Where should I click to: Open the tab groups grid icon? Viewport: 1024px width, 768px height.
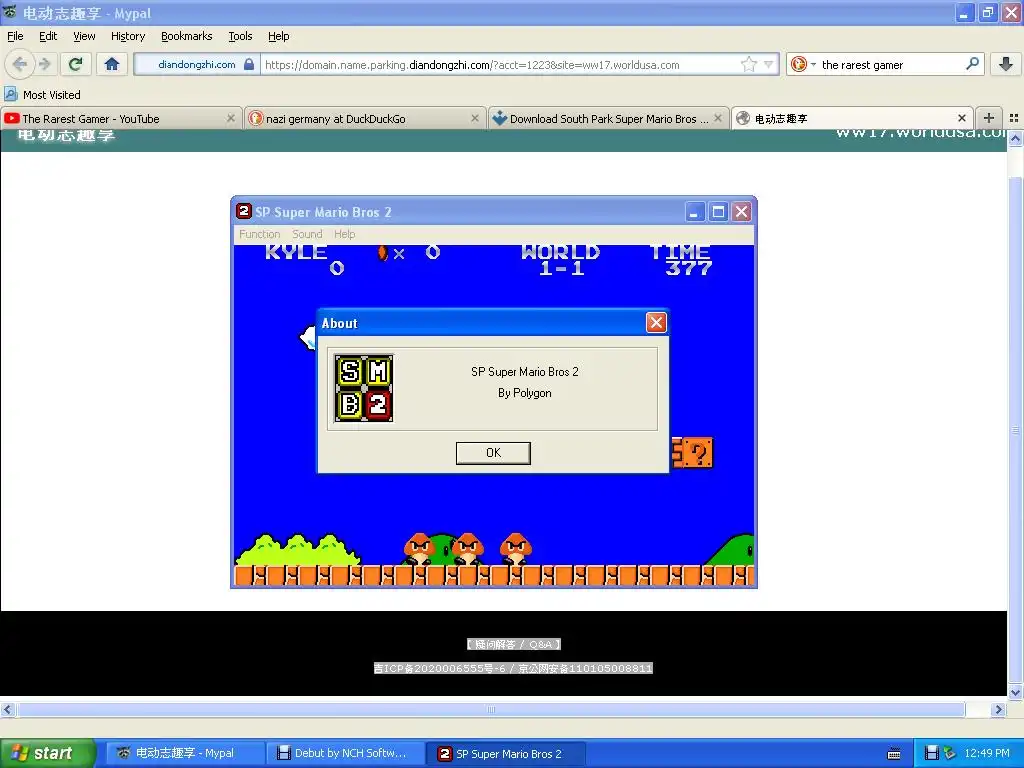pyautogui.click(x=1014, y=118)
